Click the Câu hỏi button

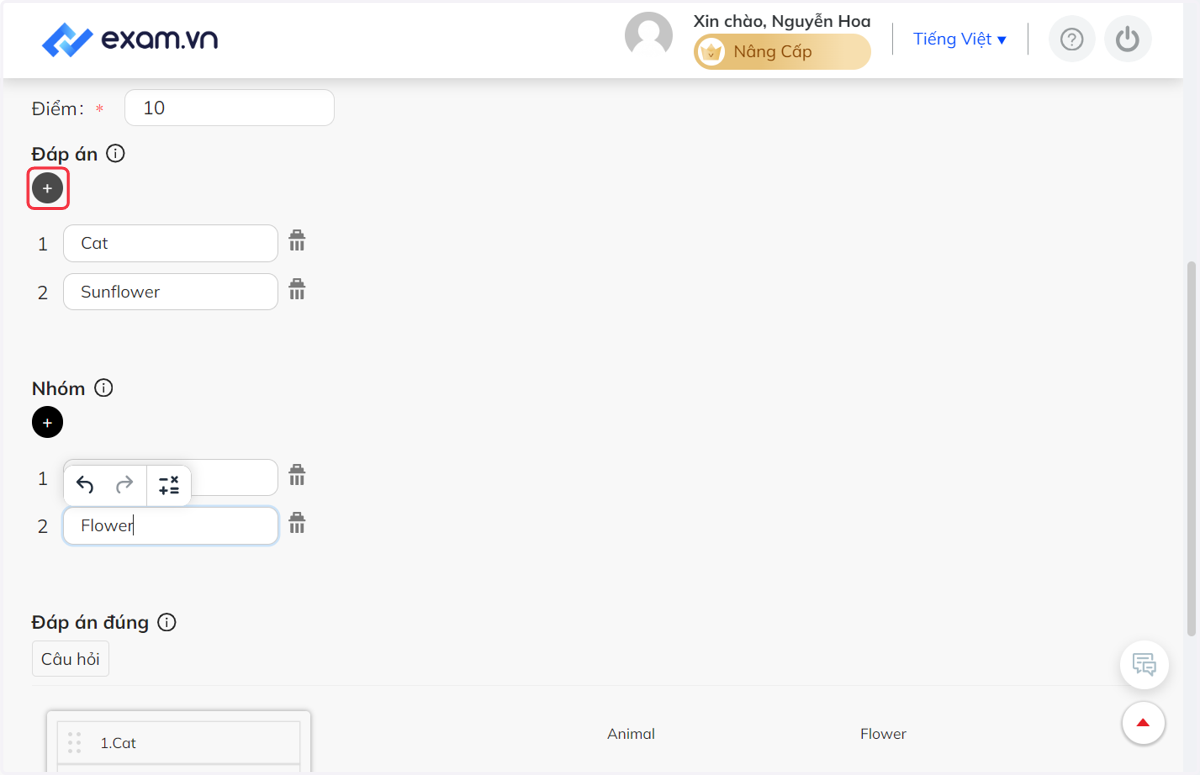coord(70,659)
